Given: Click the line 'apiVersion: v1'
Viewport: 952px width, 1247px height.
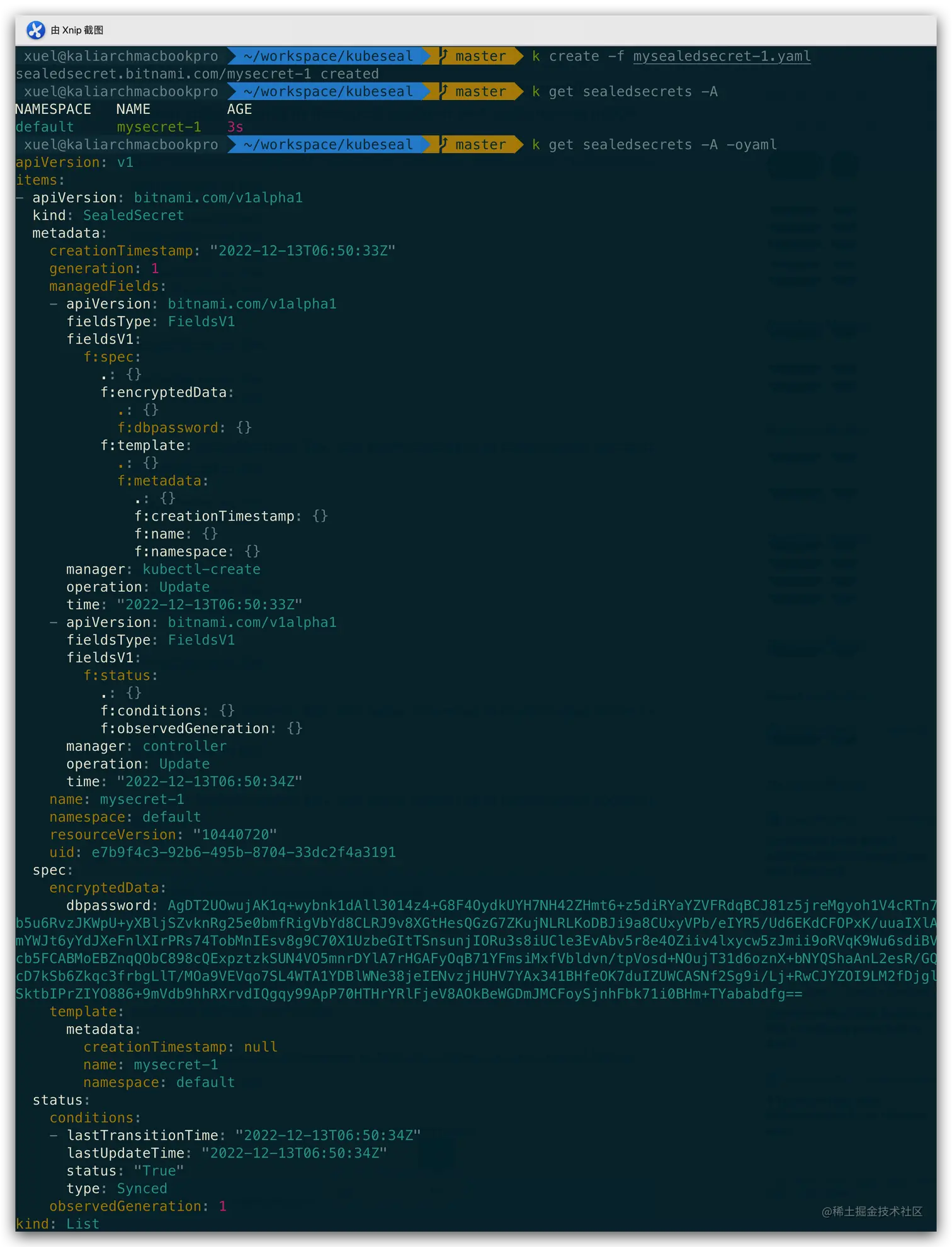Looking at the screenshot, I should click(74, 162).
